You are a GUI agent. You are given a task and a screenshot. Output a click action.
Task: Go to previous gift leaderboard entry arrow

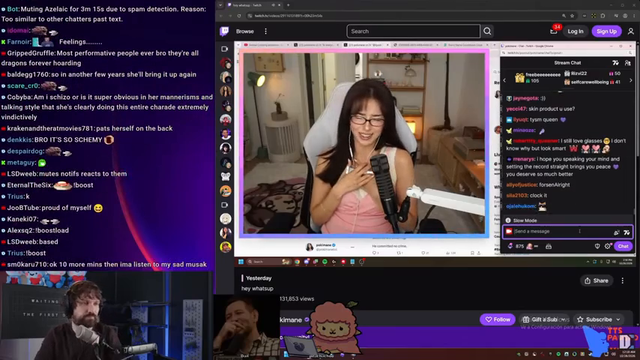click(x=504, y=80)
